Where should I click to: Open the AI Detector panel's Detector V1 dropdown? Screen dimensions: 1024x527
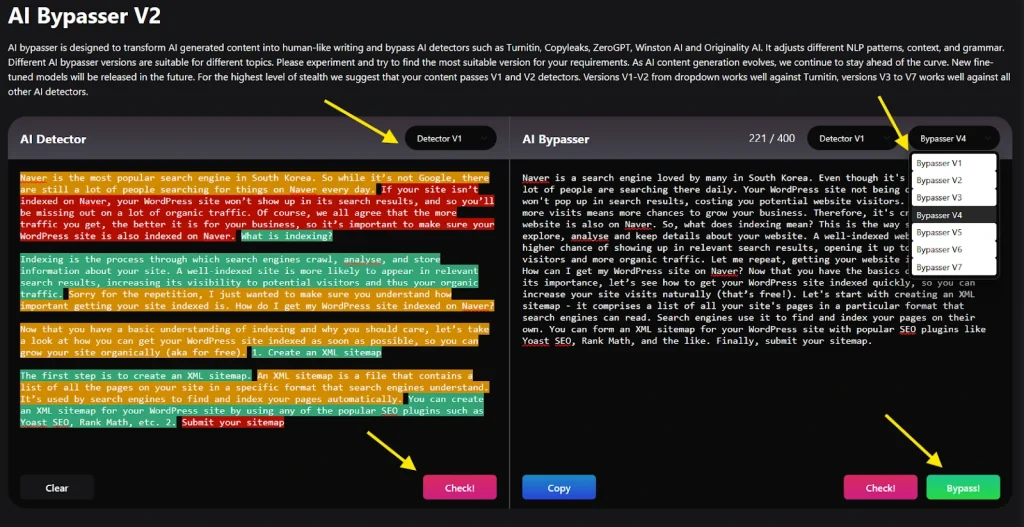coord(451,138)
